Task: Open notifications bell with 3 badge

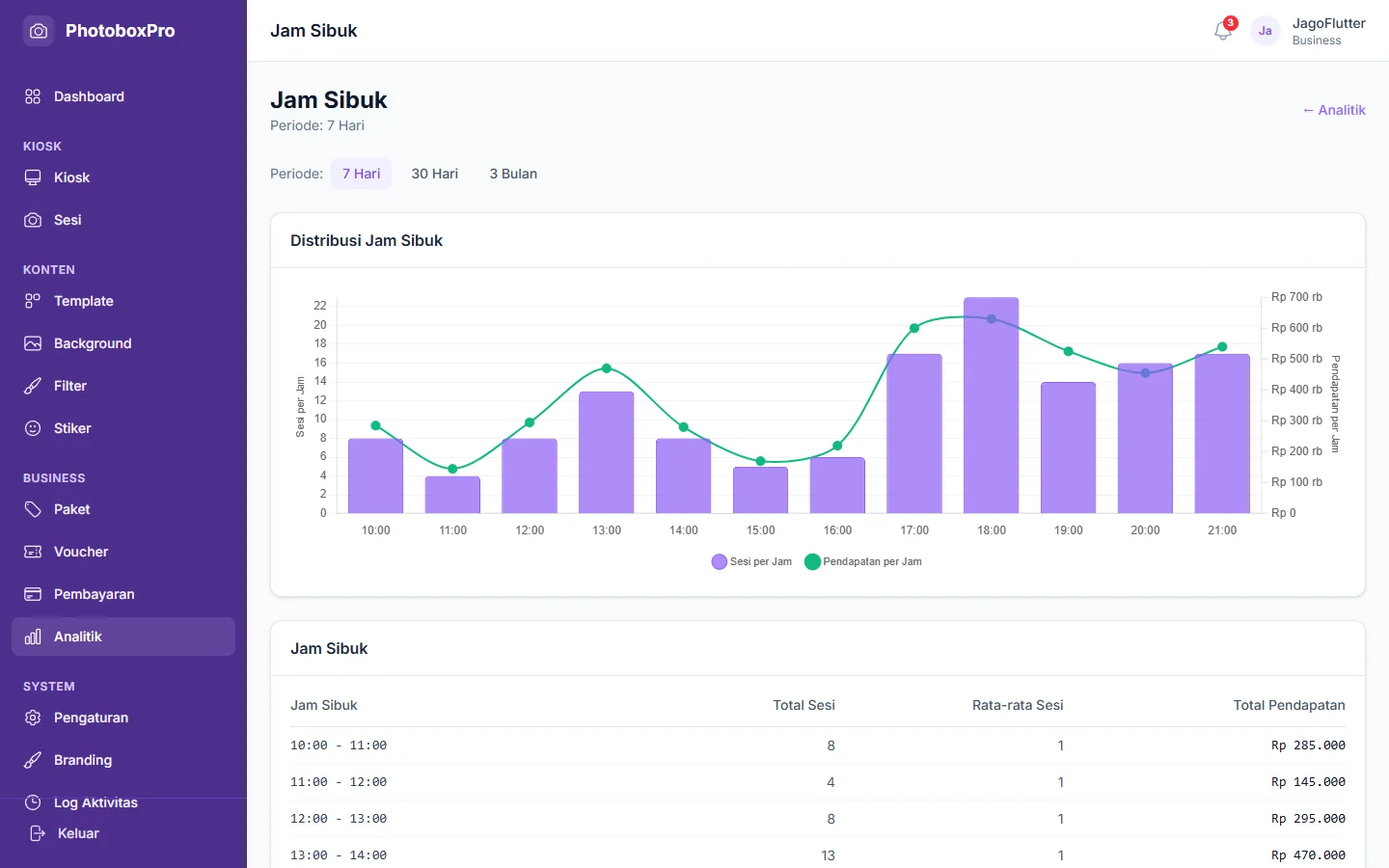Action: (1223, 31)
